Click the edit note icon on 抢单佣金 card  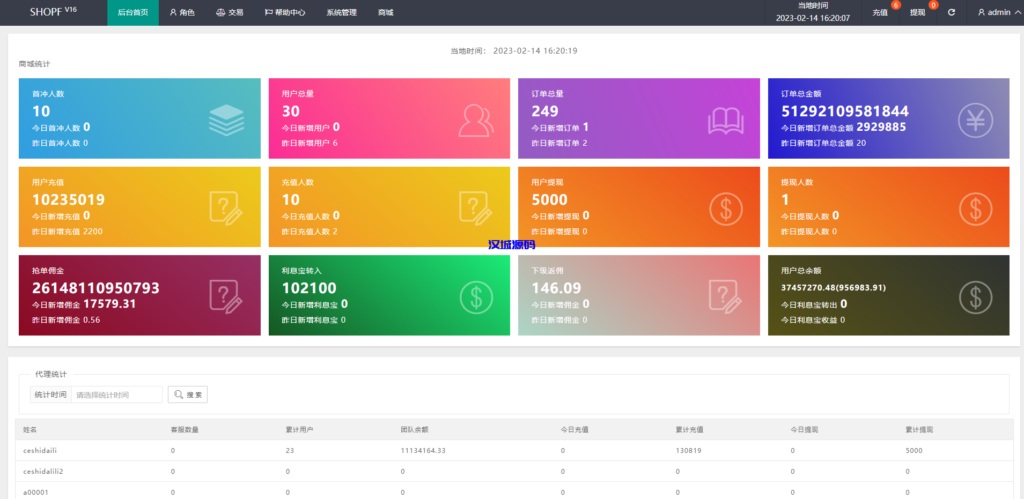coord(226,297)
